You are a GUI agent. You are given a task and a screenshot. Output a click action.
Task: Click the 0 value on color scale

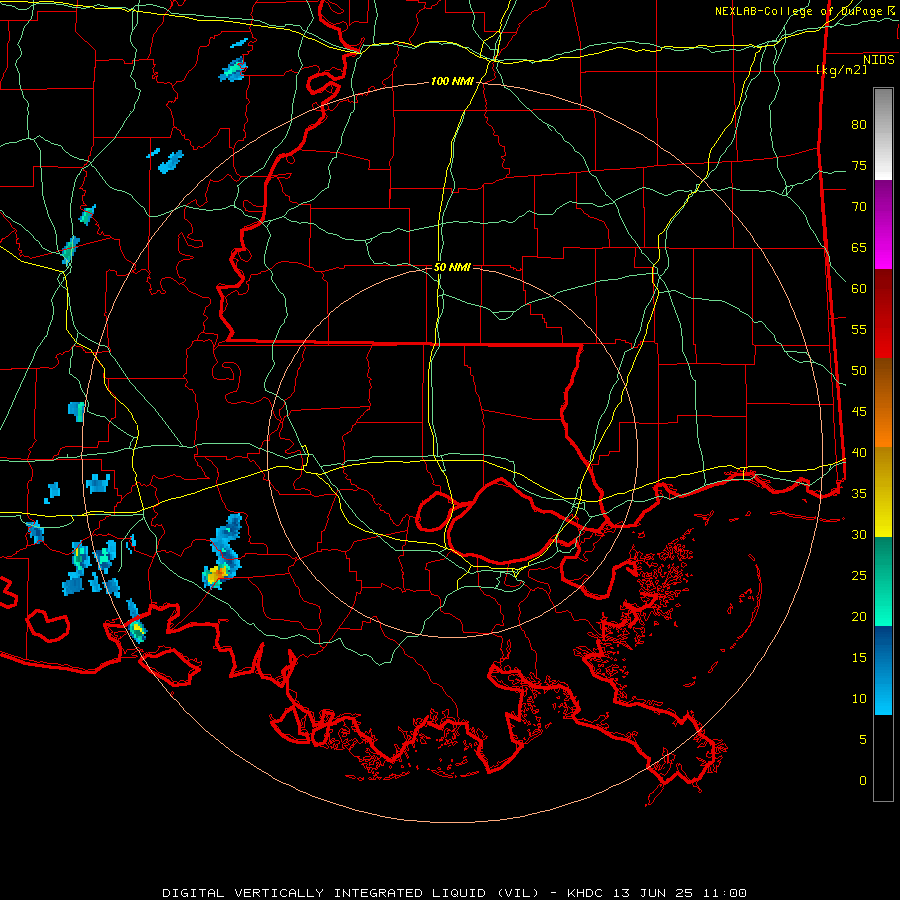click(x=863, y=781)
